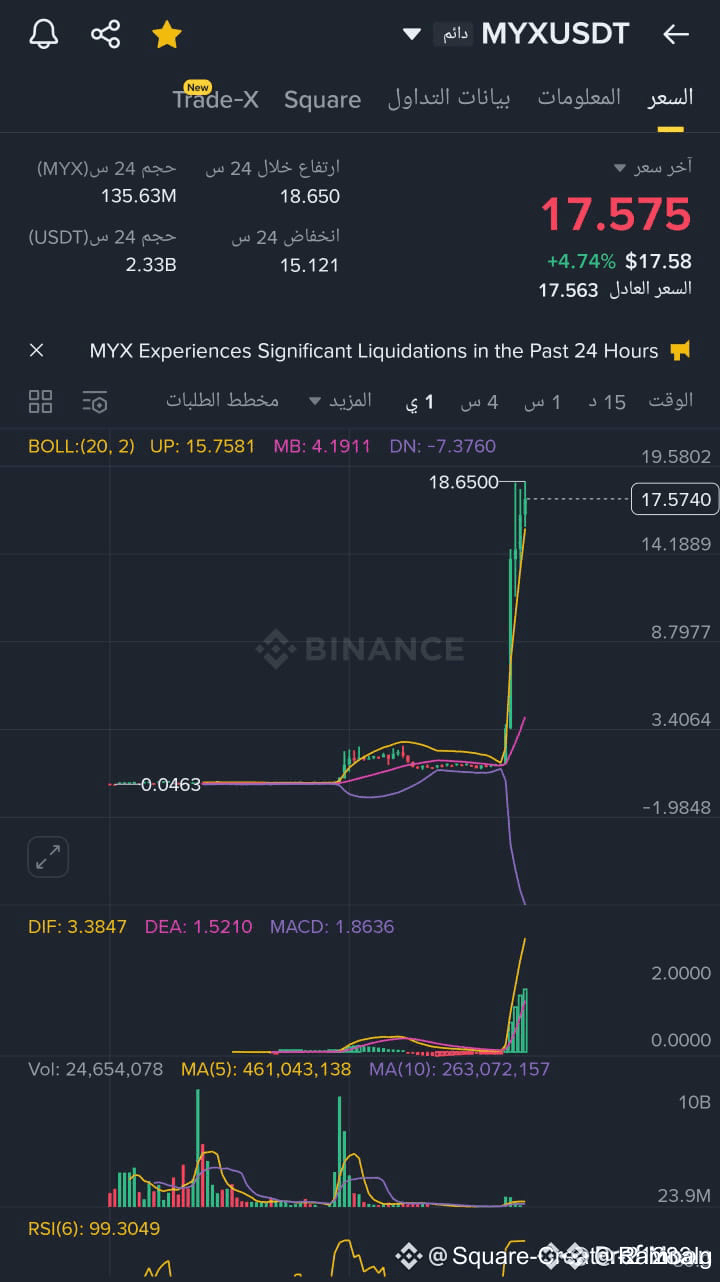Switch to the Trade-X tab

pyautogui.click(x=215, y=98)
